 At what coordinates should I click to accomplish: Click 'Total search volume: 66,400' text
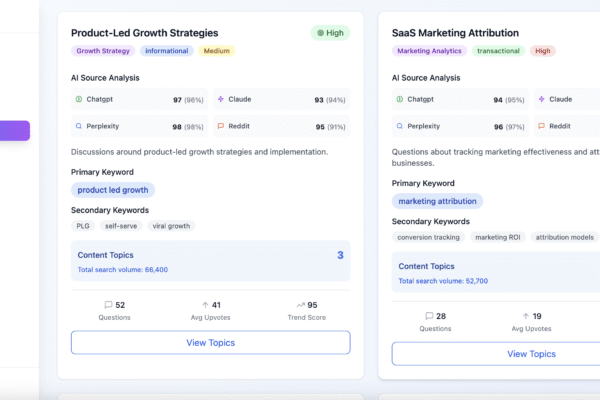point(123,270)
